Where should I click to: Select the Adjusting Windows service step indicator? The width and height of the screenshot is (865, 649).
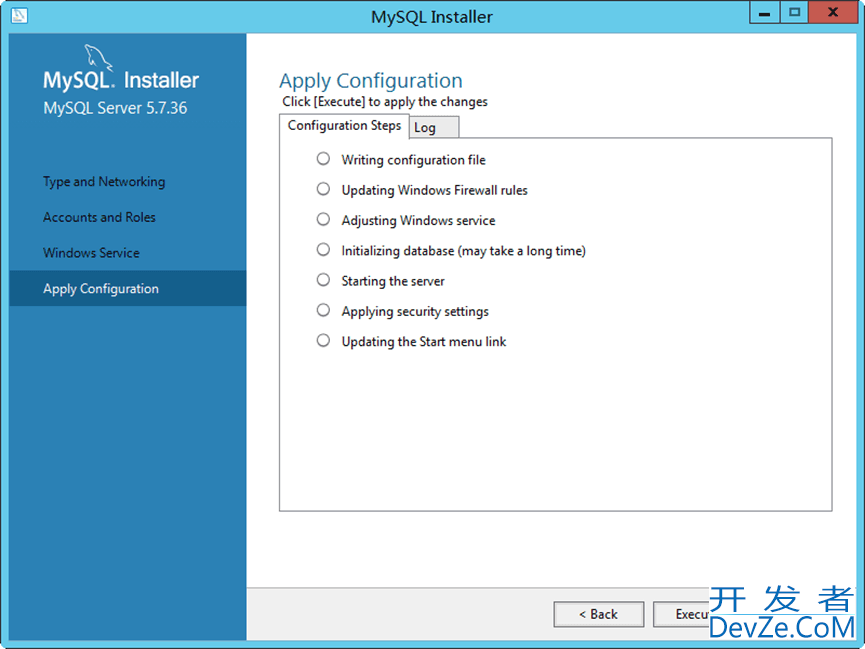(323, 220)
